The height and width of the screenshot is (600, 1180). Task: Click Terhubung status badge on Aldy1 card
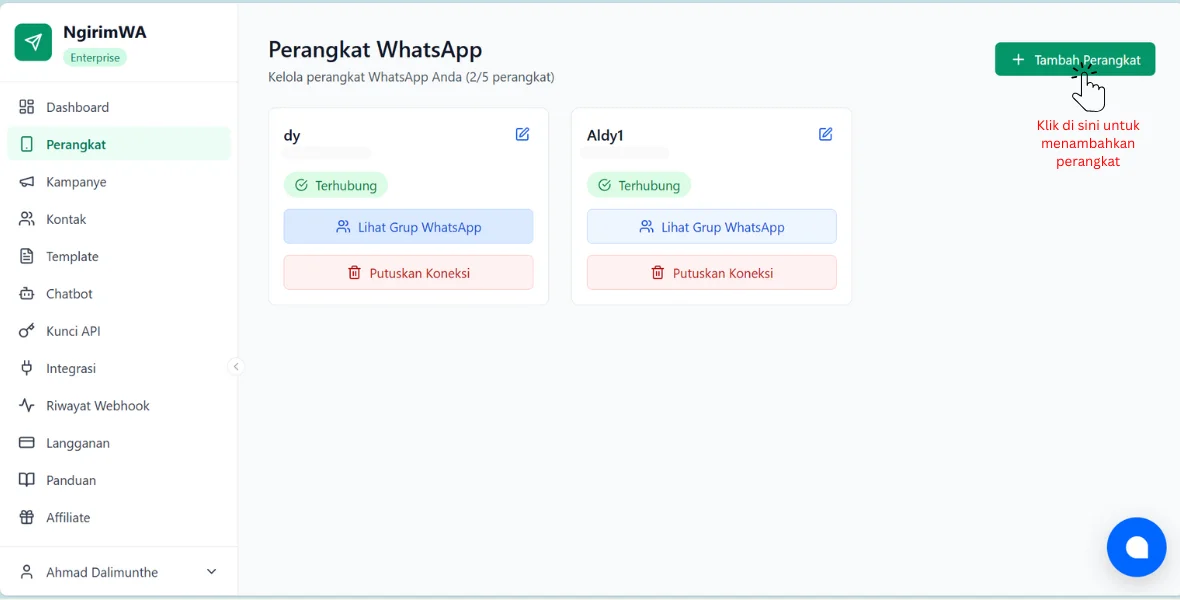click(x=639, y=185)
